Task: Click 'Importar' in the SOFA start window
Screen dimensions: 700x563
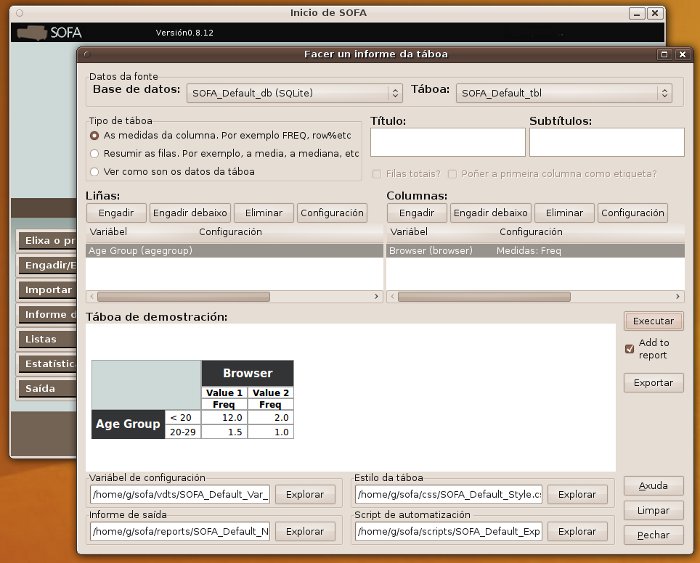Action: [48, 290]
